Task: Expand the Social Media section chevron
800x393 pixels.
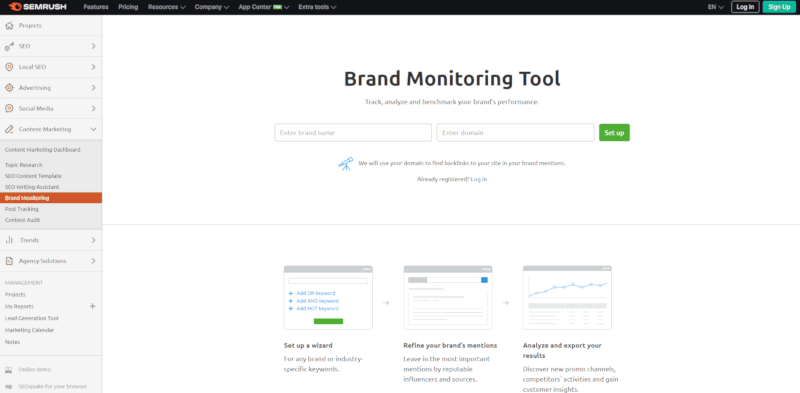Action: point(93,108)
